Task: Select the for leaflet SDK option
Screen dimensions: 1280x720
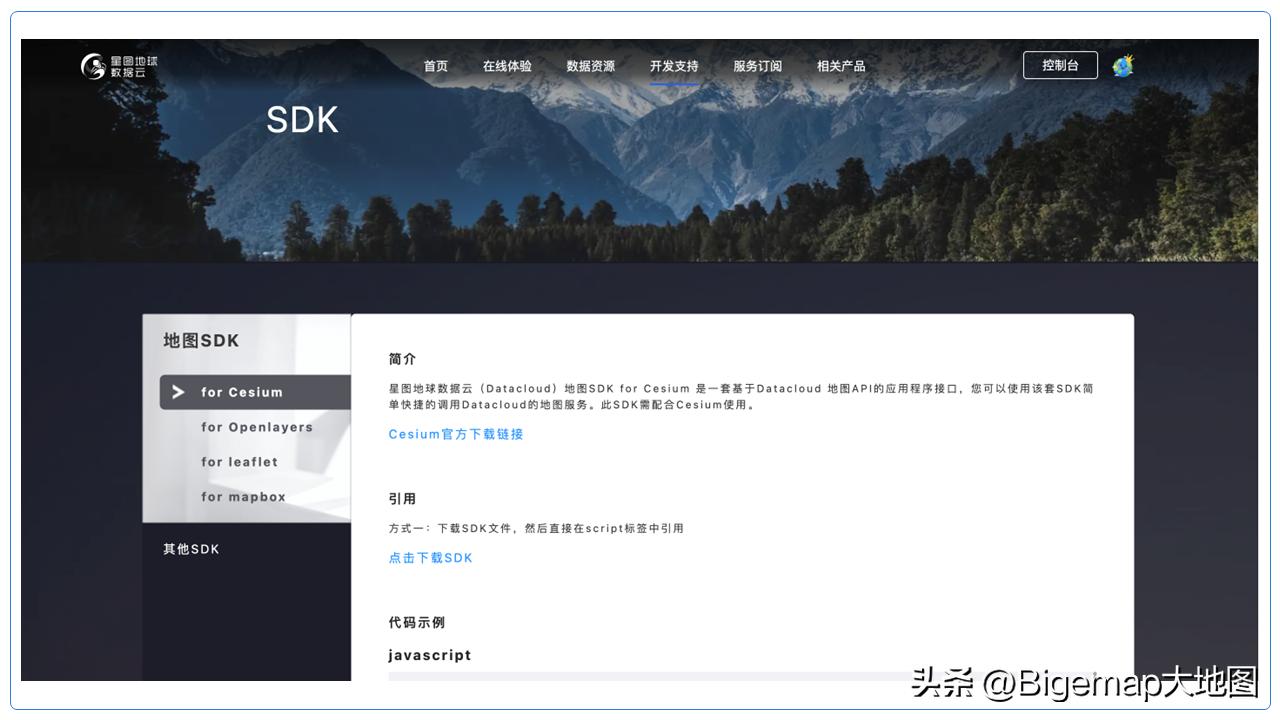Action: (238, 462)
